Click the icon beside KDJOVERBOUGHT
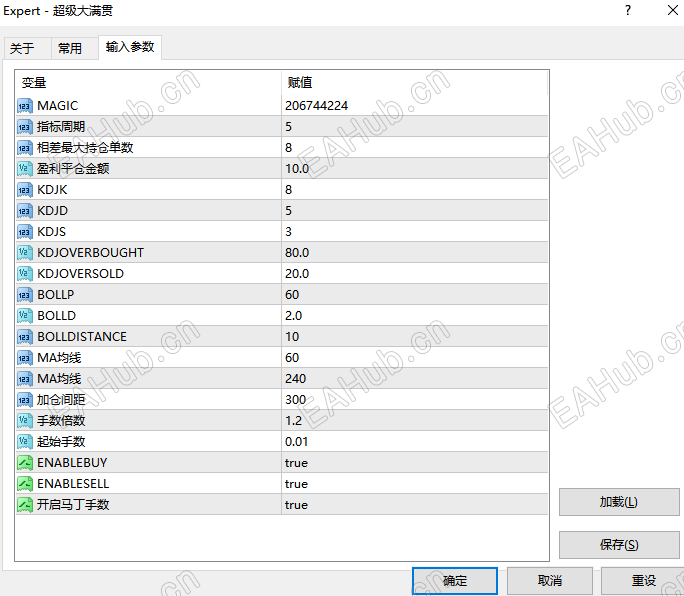Image resolution: width=684 pixels, height=596 pixels. tap(24, 253)
